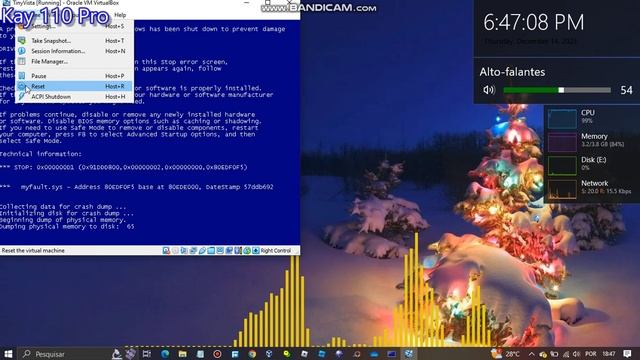Switch the POR input language indicator
Image resolution: width=640 pixels, height=360 pixels.
590,354
